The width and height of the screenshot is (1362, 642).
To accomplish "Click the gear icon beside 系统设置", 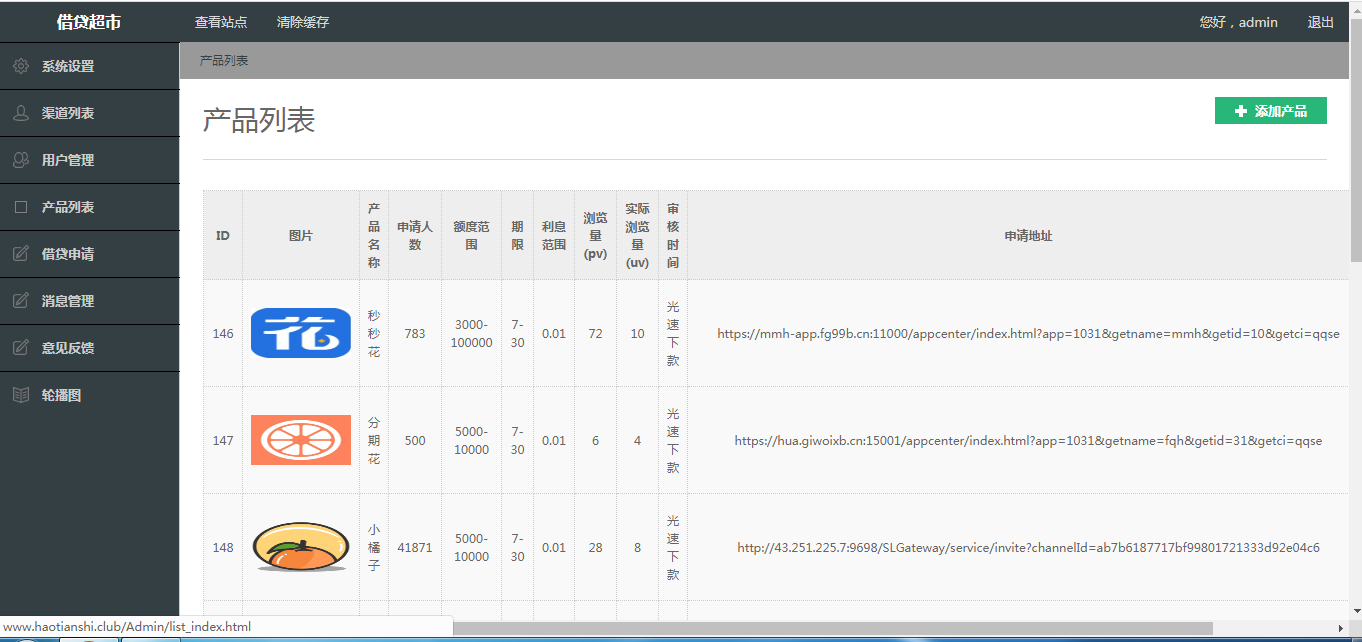I will 21,67.
